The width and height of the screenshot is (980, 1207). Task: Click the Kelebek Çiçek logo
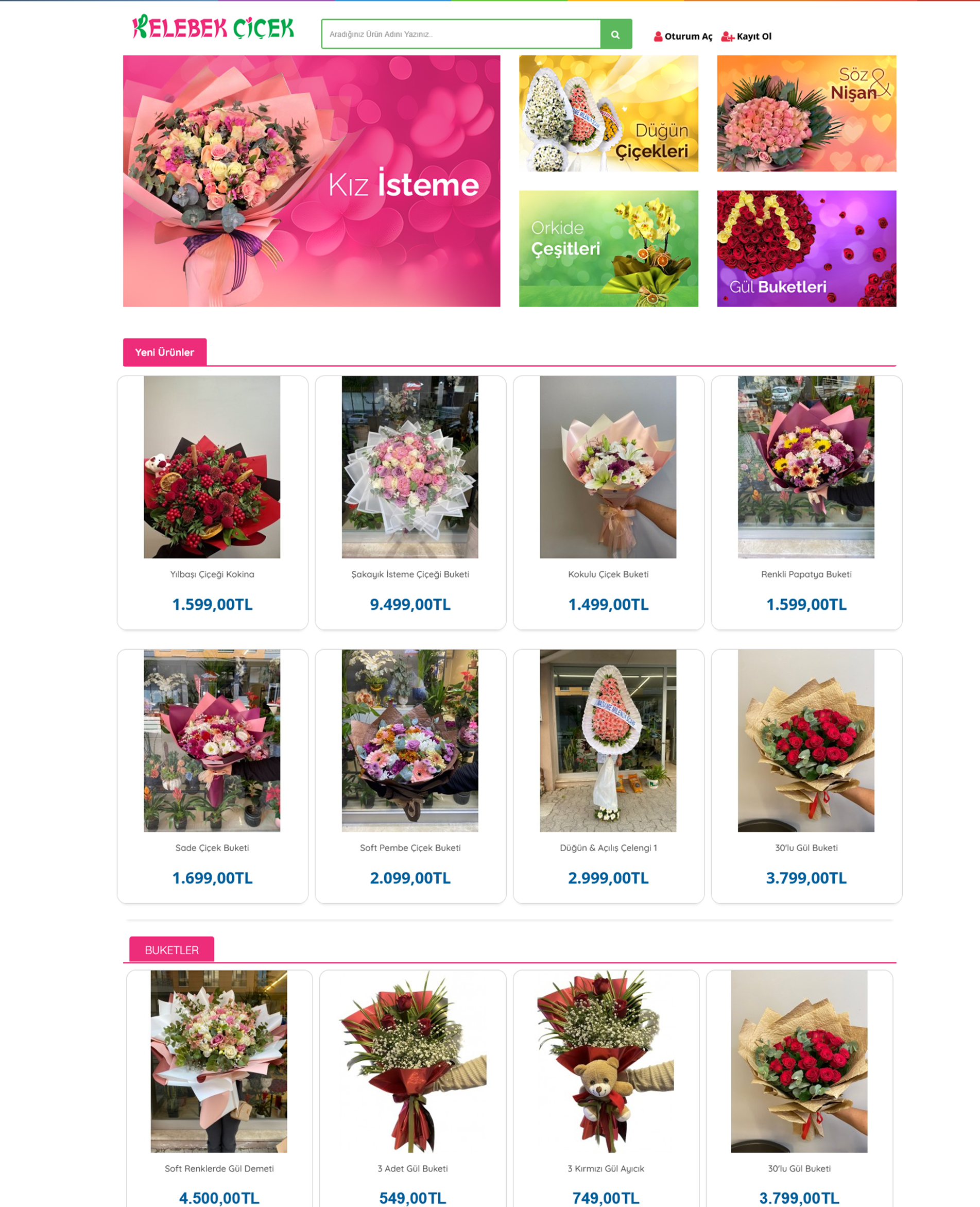(213, 27)
